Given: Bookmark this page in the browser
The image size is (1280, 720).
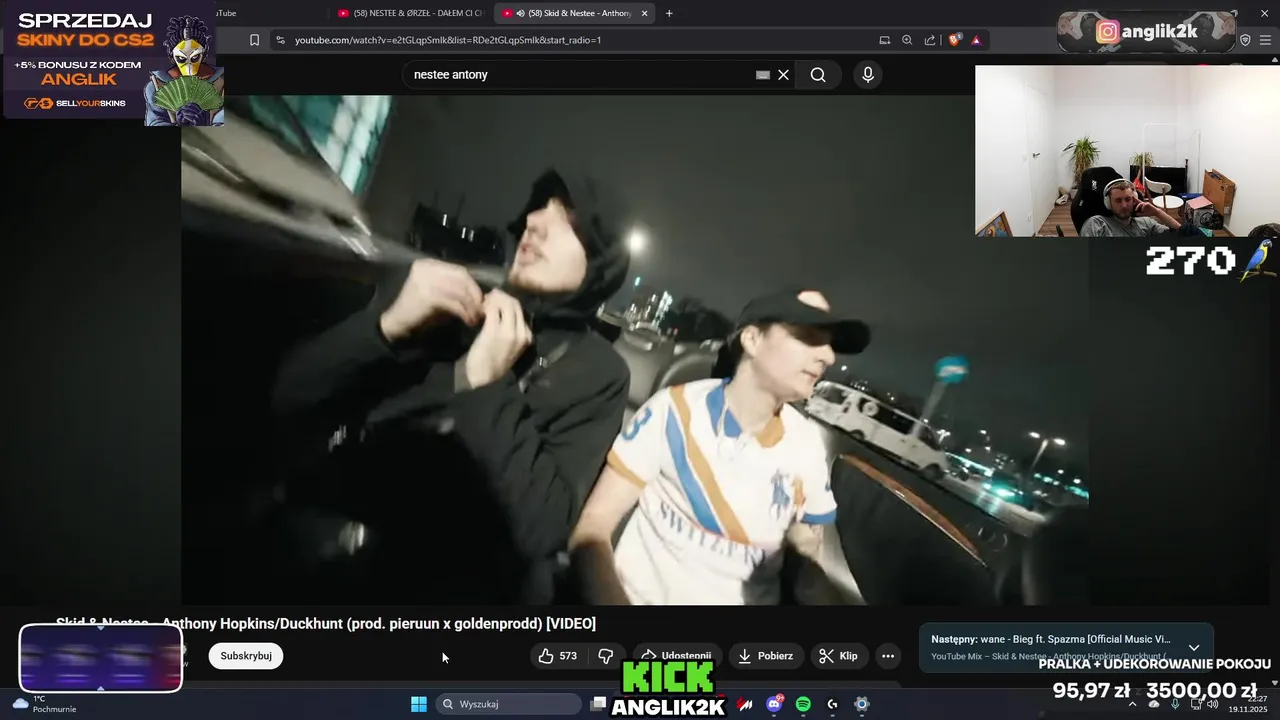Looking at the screenshot, I should (254, 40).
